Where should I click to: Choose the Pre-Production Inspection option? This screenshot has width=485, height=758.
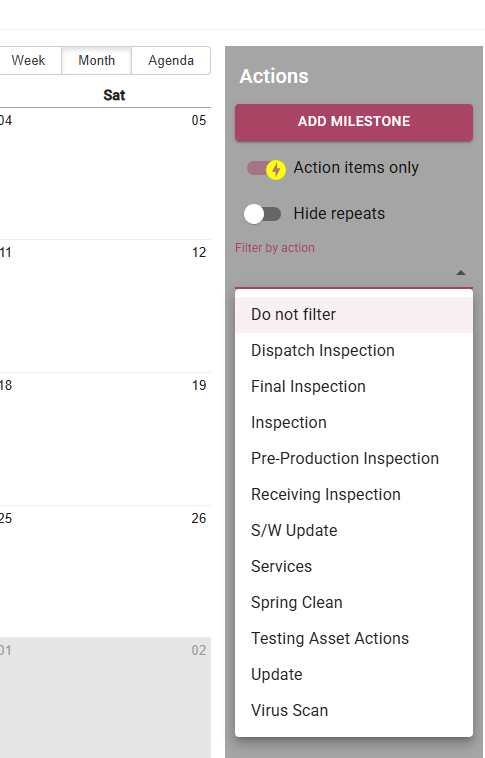[x=354, y=459]
